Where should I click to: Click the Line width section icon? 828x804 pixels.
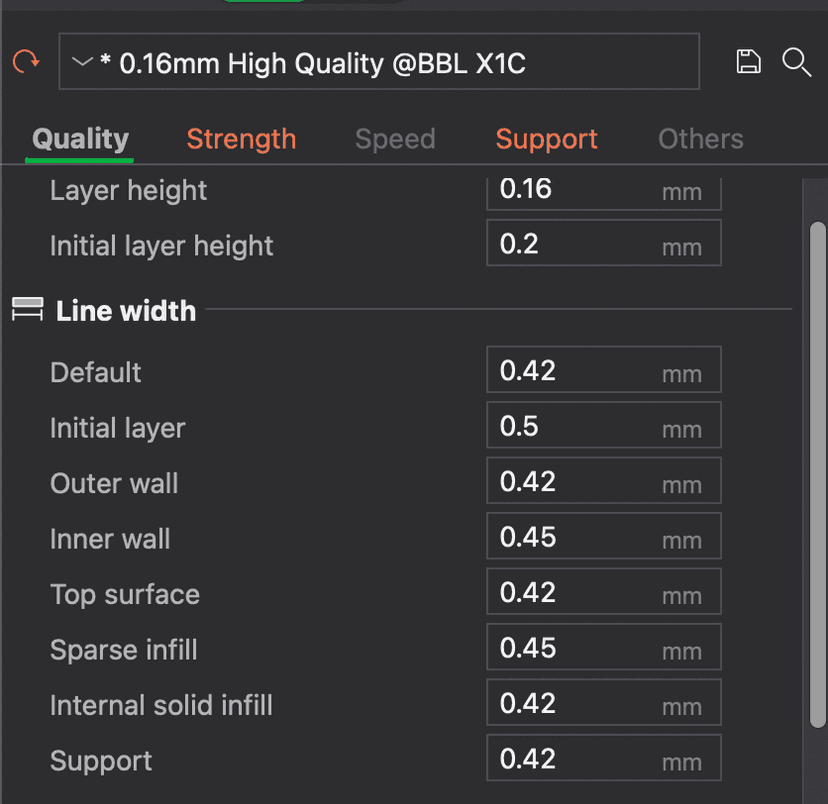coord(27,311)
